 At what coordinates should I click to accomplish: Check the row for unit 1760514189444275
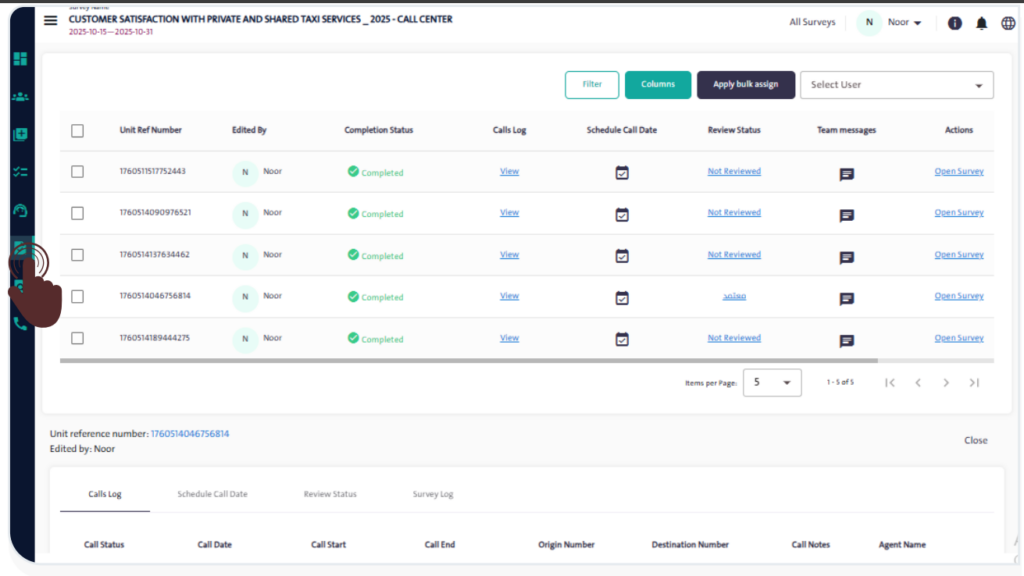(x=78, y=338)
